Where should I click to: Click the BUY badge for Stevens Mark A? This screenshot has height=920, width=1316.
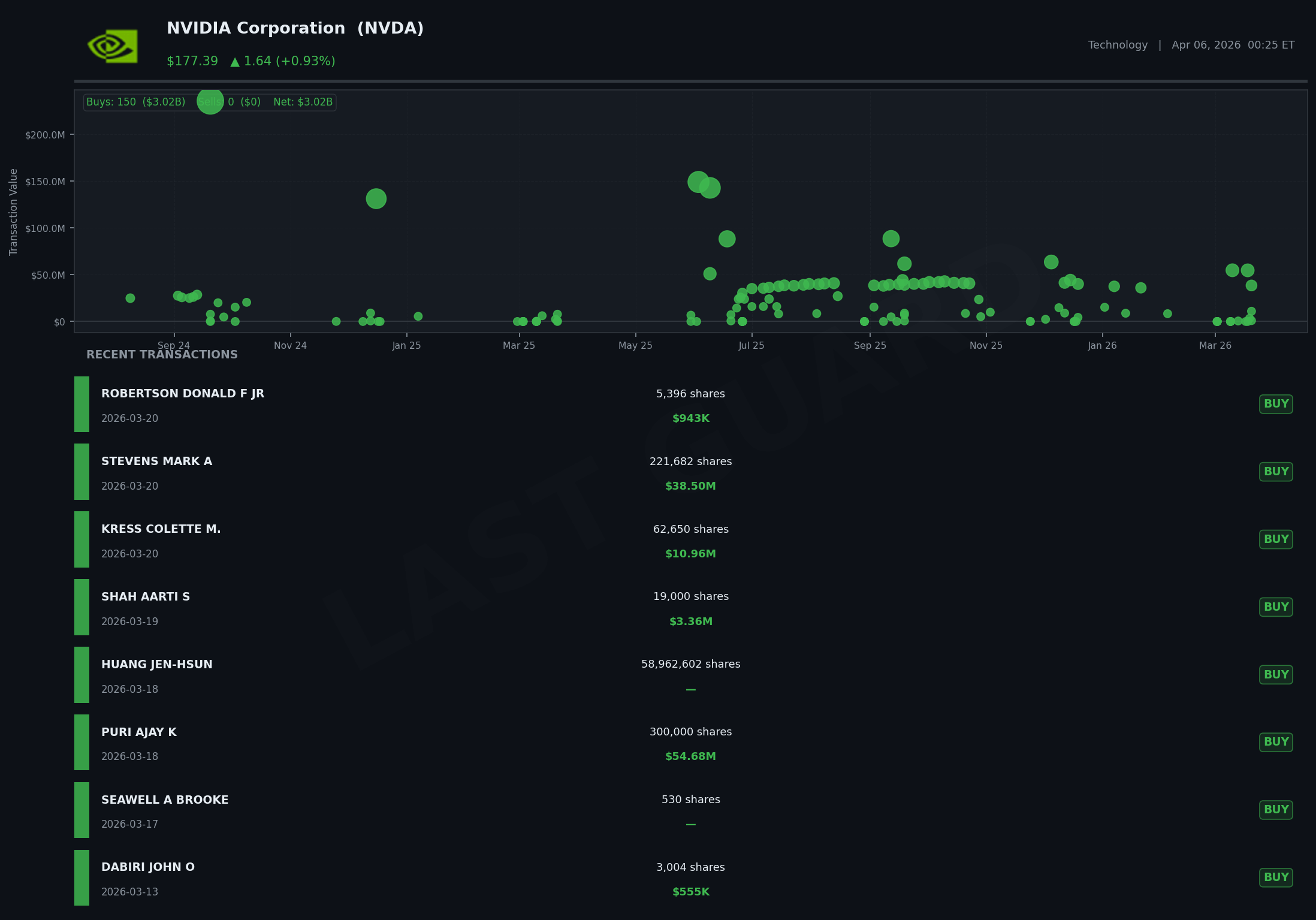(x=1275, y=472)
